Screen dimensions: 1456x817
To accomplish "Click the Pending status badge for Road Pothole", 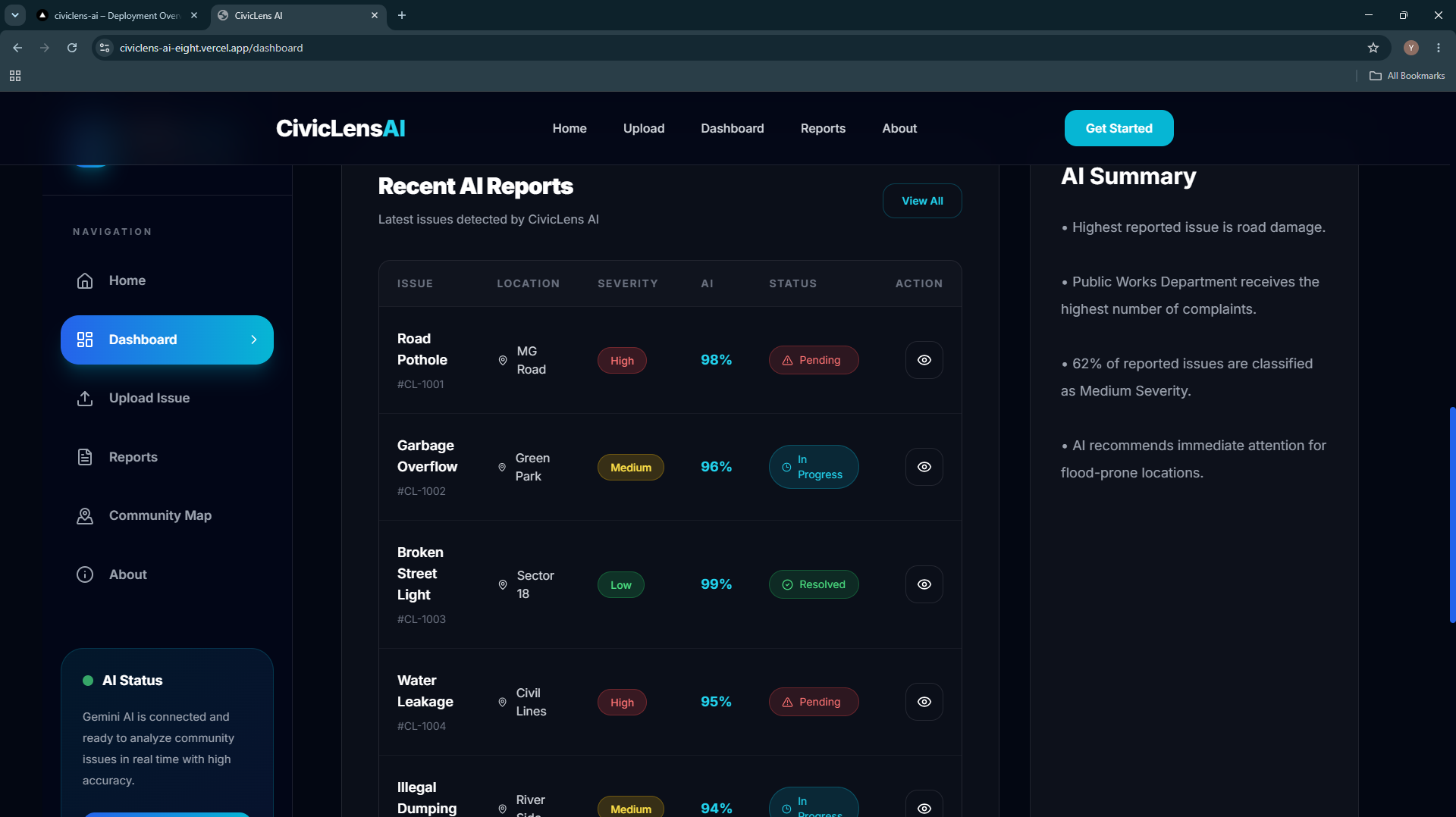I will 814,360.
